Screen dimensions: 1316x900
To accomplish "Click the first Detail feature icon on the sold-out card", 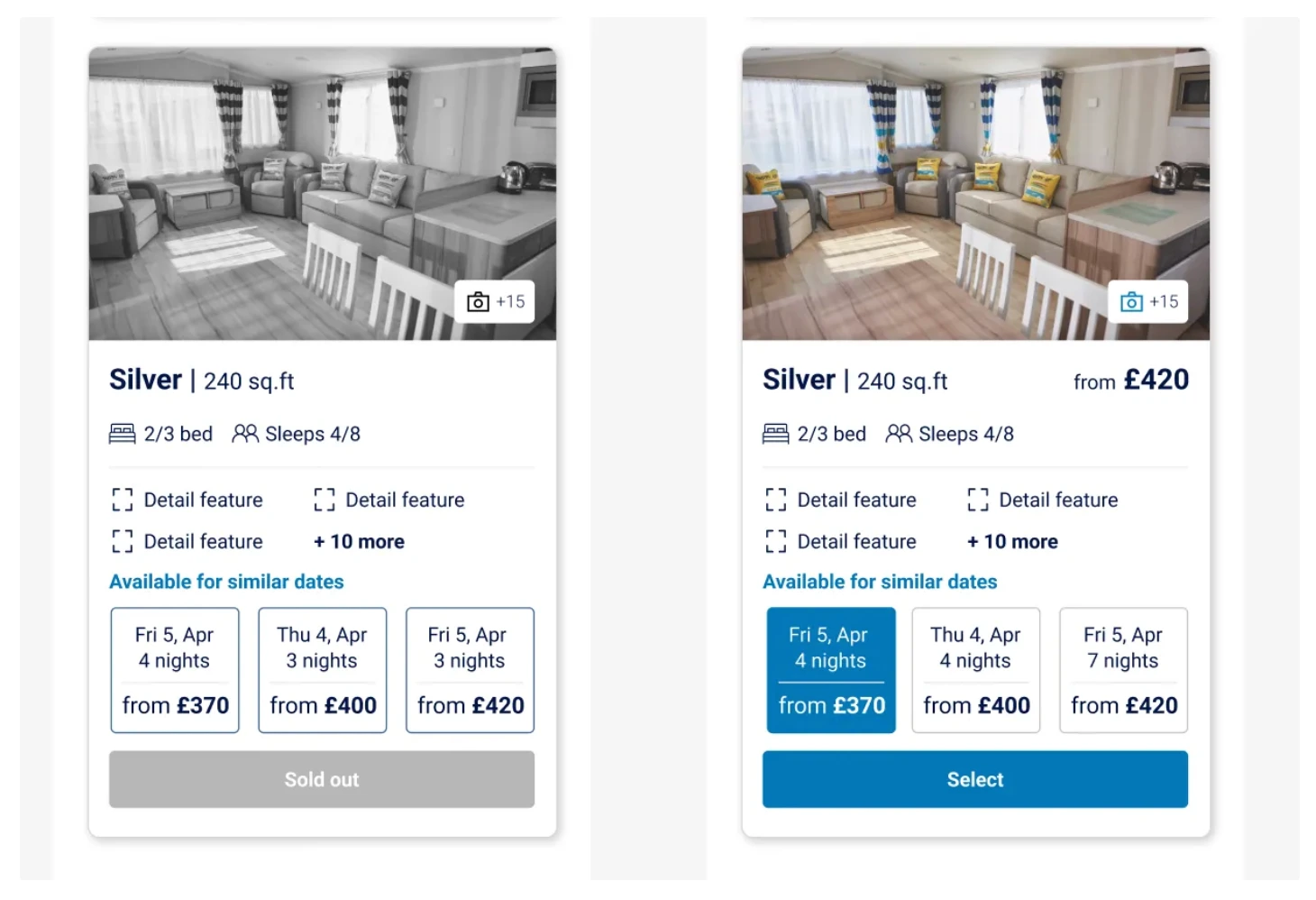I will coord(123,500).
